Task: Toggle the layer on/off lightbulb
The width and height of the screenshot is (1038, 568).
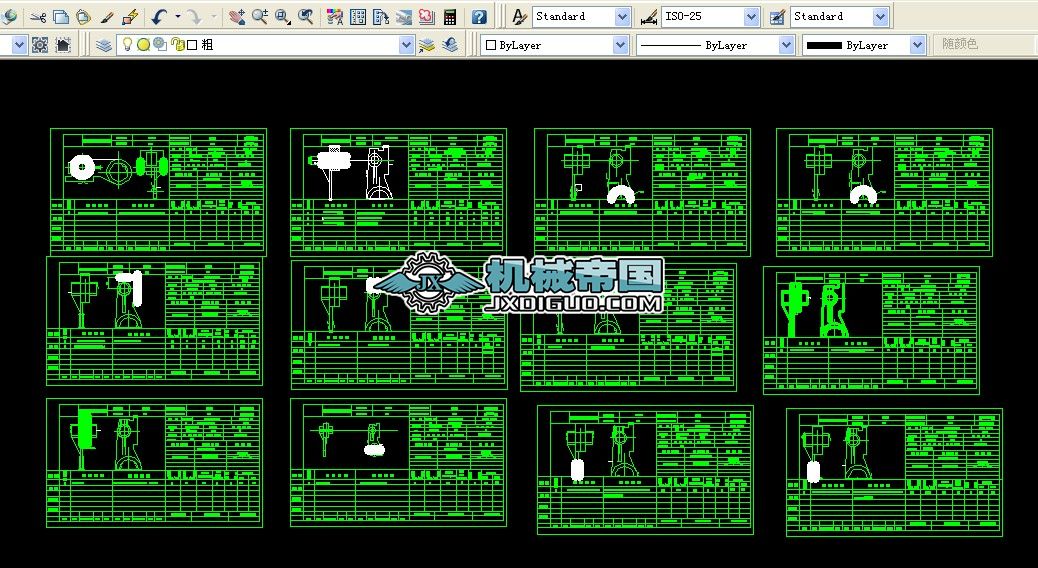Action: pos(127,45)
